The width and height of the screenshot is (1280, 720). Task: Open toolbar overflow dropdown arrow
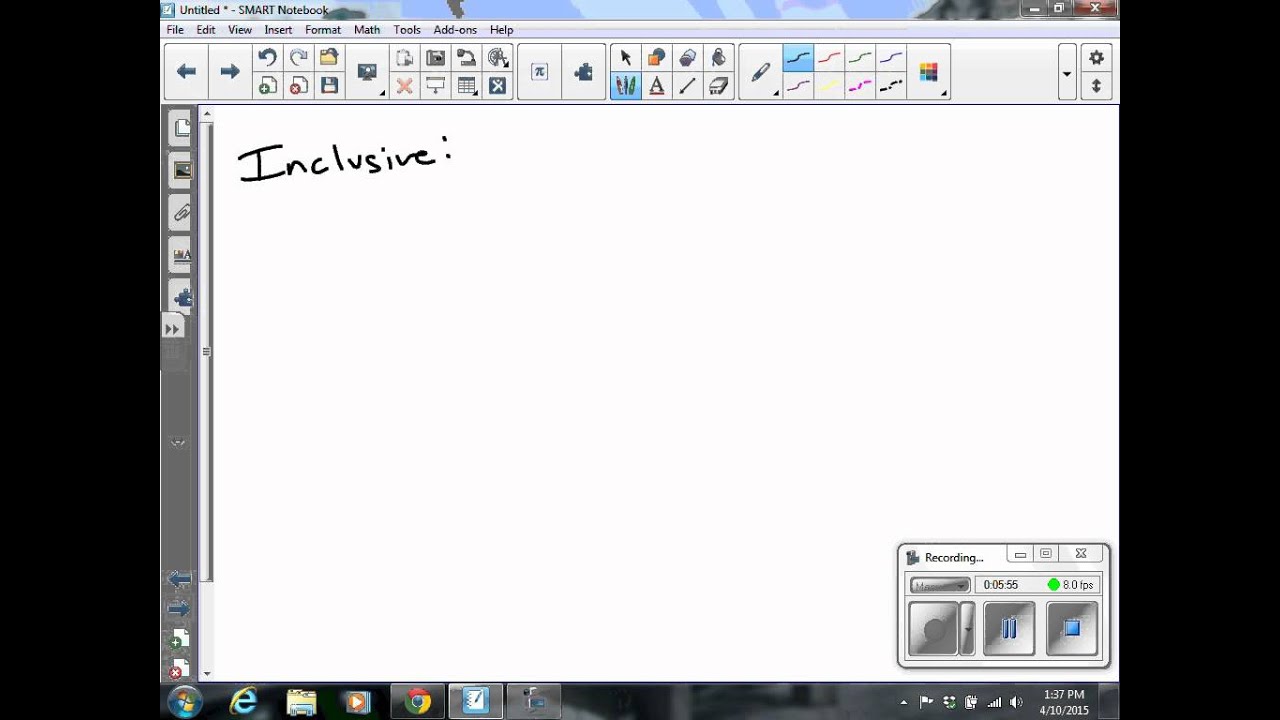(1067, 73)
